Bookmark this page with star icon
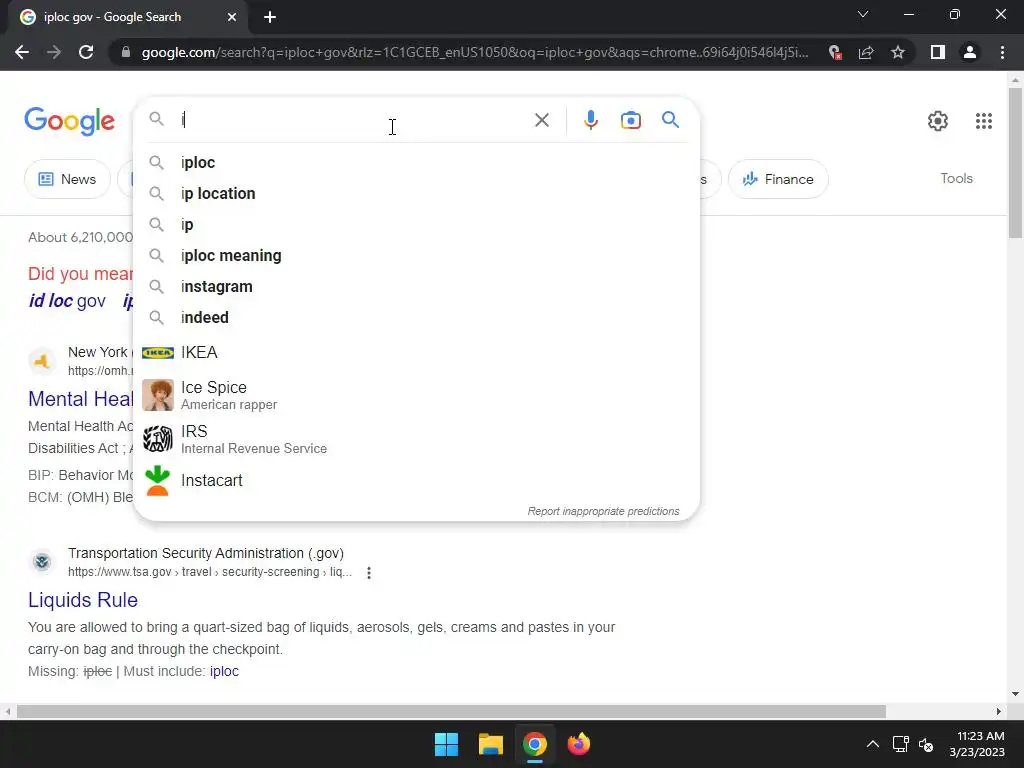The image size is (1024, 768). pos(898,52)
